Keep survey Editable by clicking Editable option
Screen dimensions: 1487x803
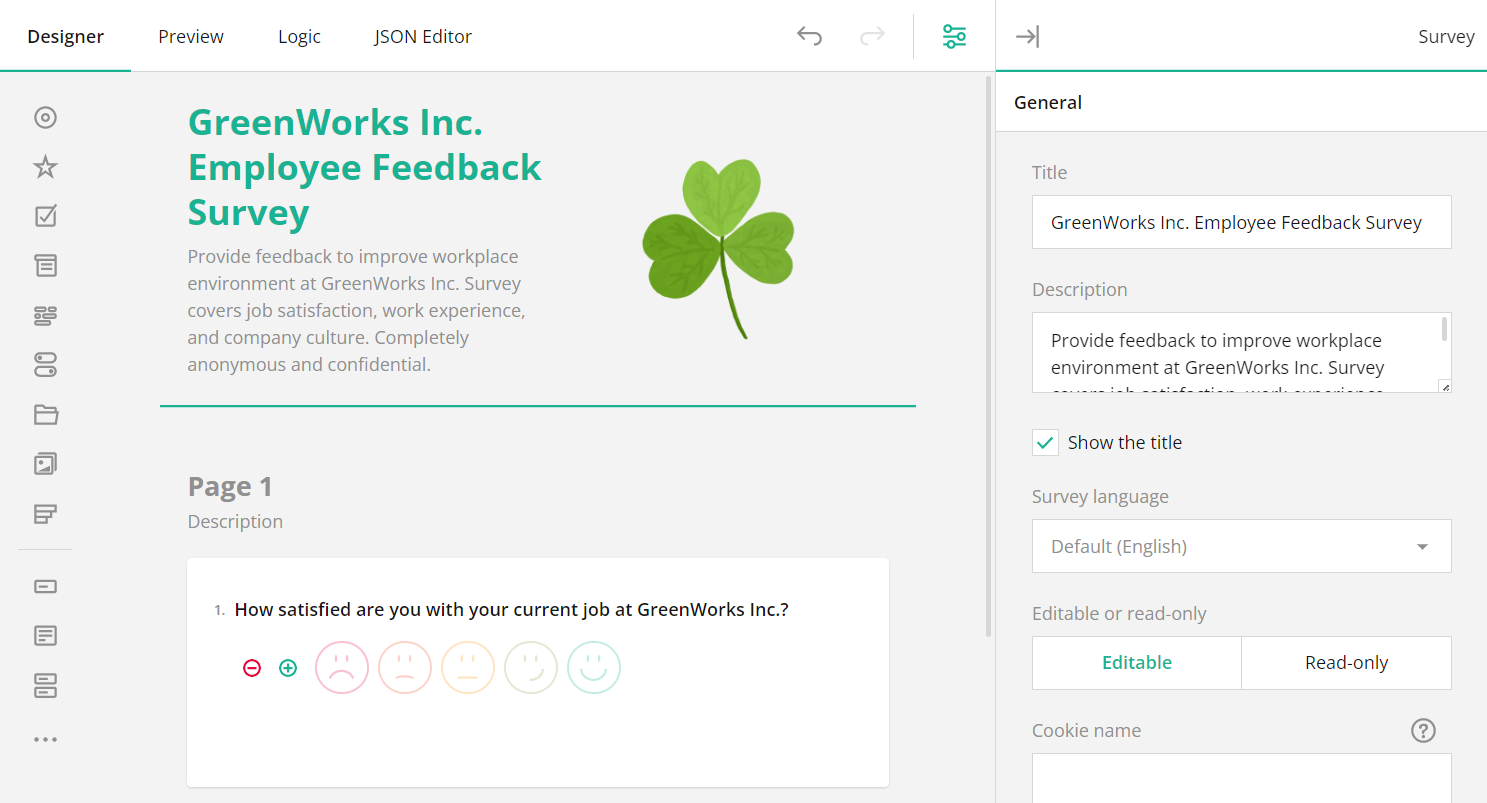[1136, 662]
